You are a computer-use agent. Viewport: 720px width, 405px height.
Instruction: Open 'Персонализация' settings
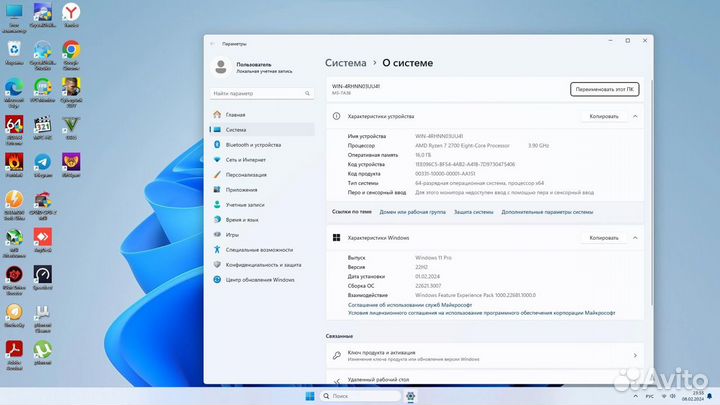click(x=262, y=175)
